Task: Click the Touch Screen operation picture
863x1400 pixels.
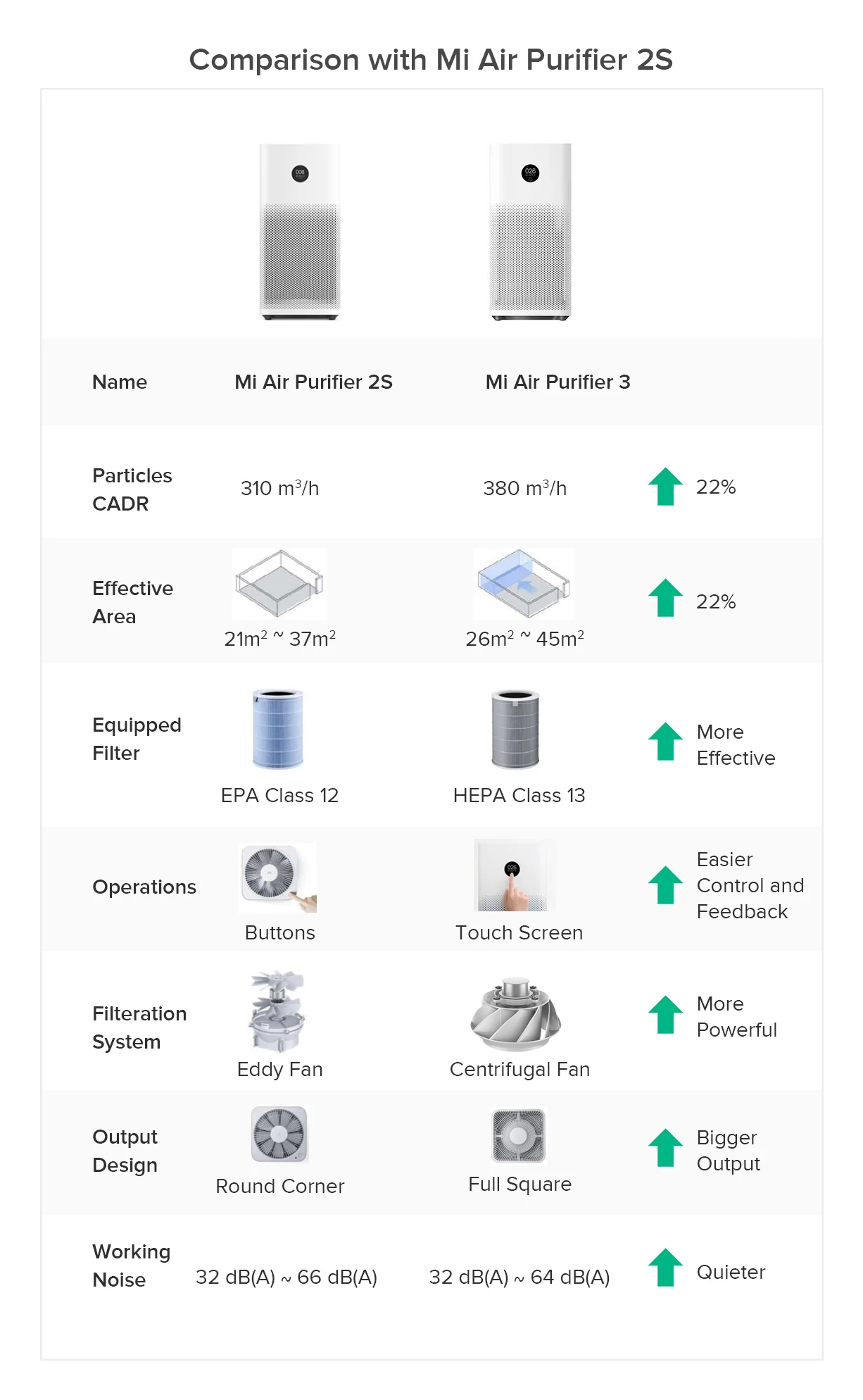Action: [515, 875]
